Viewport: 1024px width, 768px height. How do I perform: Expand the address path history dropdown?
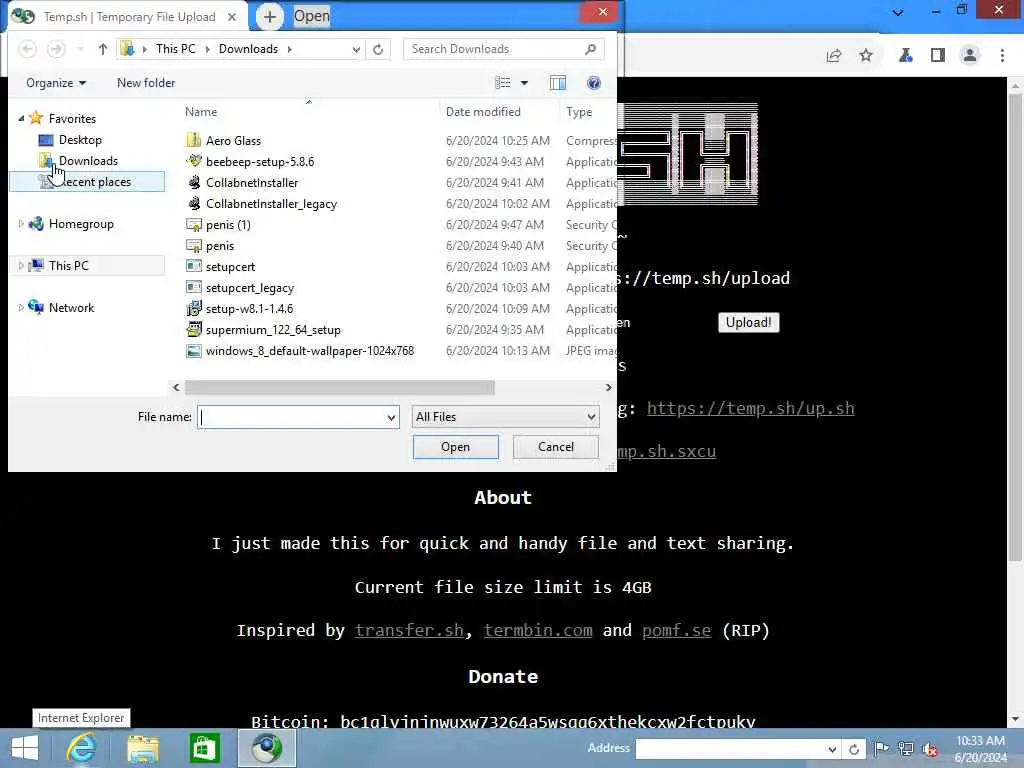point(356,49)
